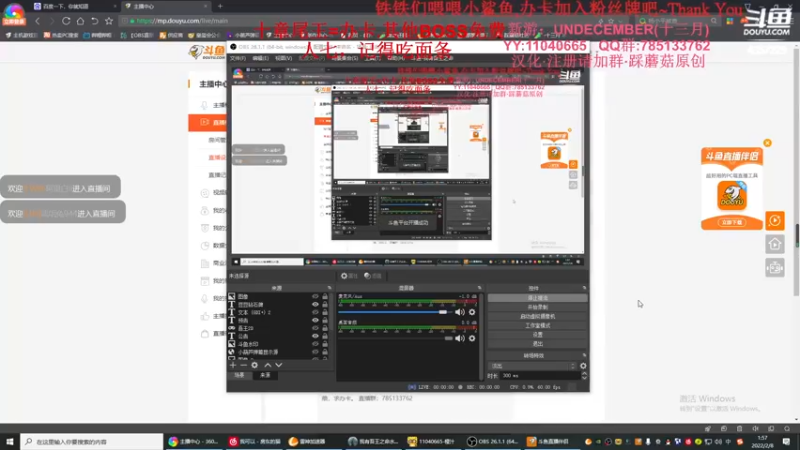
Task: Open gear settings for 桌面音频 channel
Action: coord(472,338)
